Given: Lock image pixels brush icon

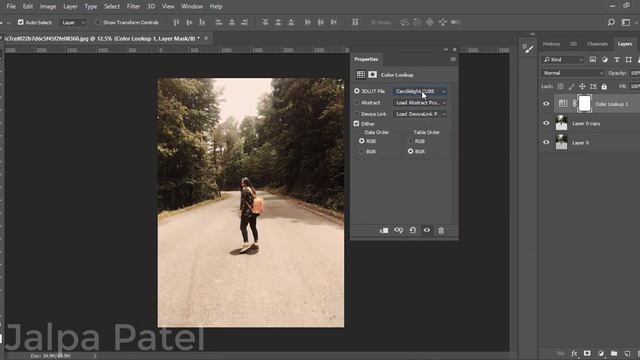Looking at the screenshot, I should [571, 87].
